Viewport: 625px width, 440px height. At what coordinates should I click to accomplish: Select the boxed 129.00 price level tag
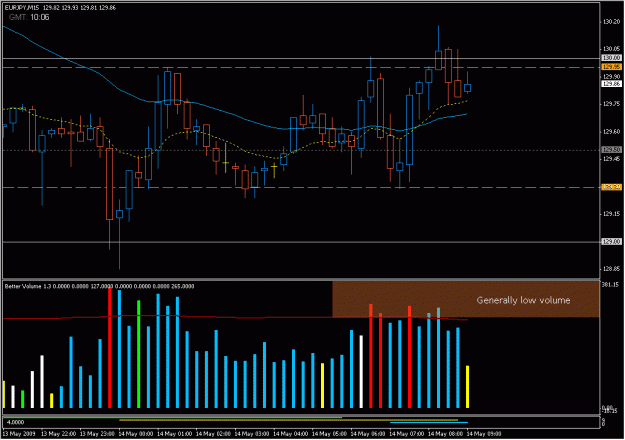[611, 242]
